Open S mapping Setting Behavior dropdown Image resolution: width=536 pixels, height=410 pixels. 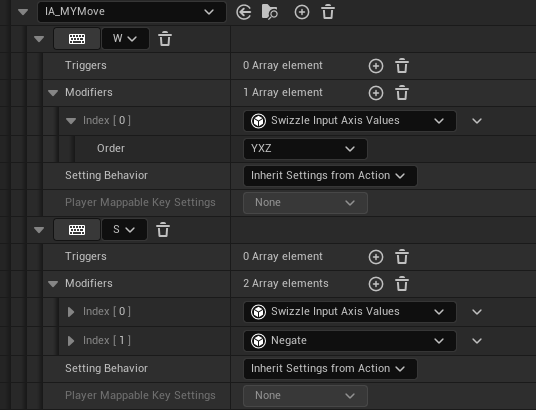coord(330,369)
